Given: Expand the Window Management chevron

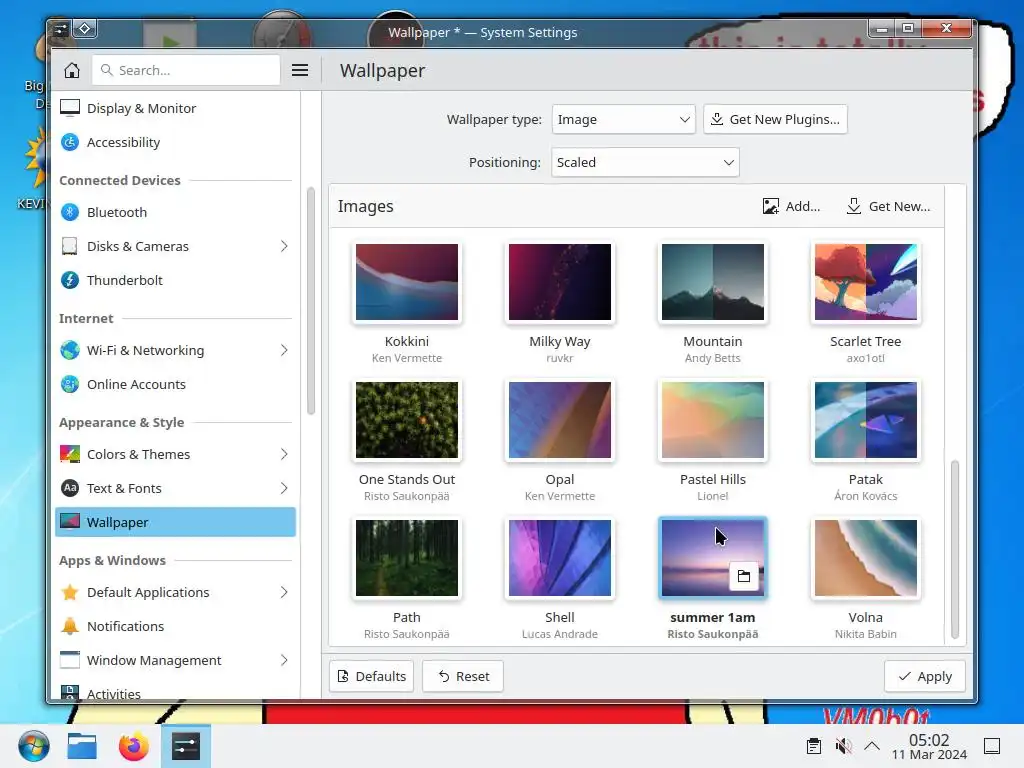Looking at the screenshot, I should 284,660.
